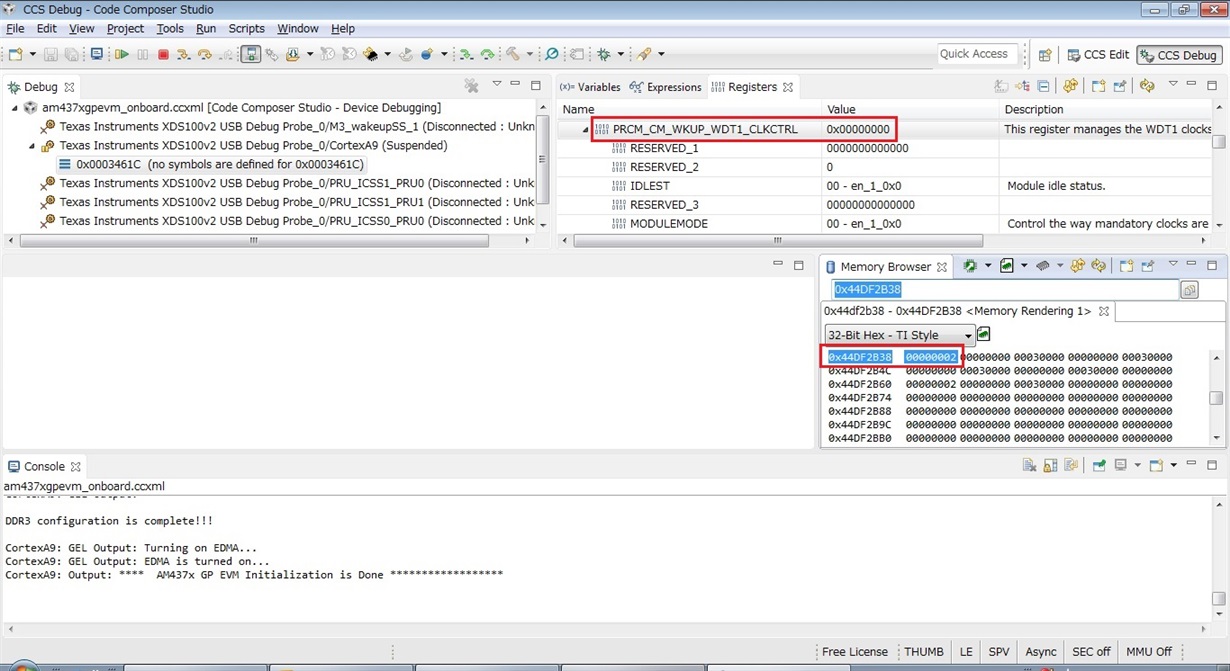This screenshot has width=1230, height=671.
Task: Select the Console tab
Action: [x=44, y=466]
